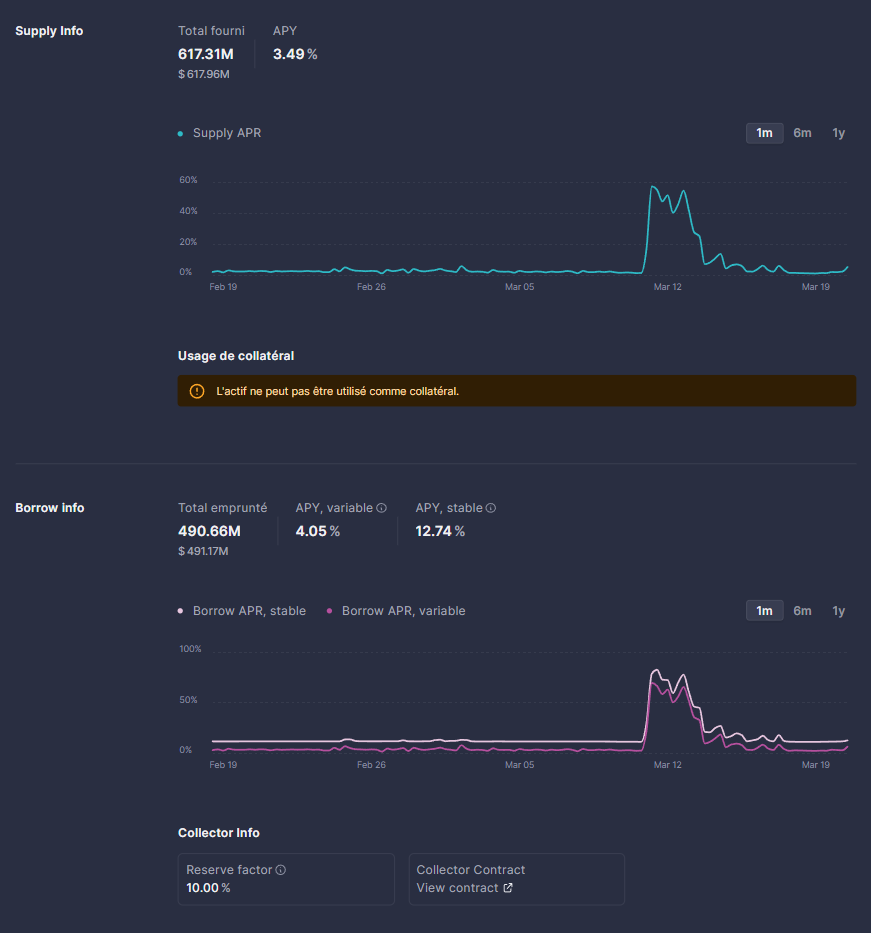Click the Reserve factor 10.00% card

[x=286, y=879]
